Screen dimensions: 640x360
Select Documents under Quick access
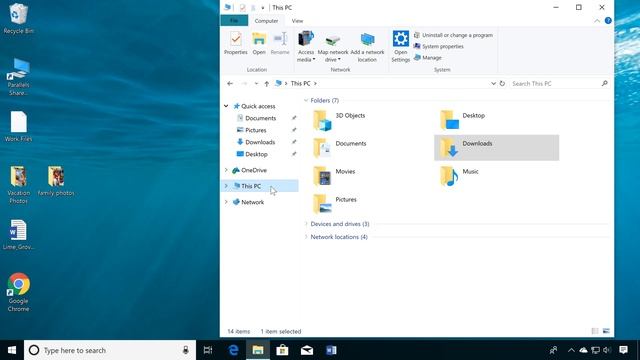[x=260, y=118]
